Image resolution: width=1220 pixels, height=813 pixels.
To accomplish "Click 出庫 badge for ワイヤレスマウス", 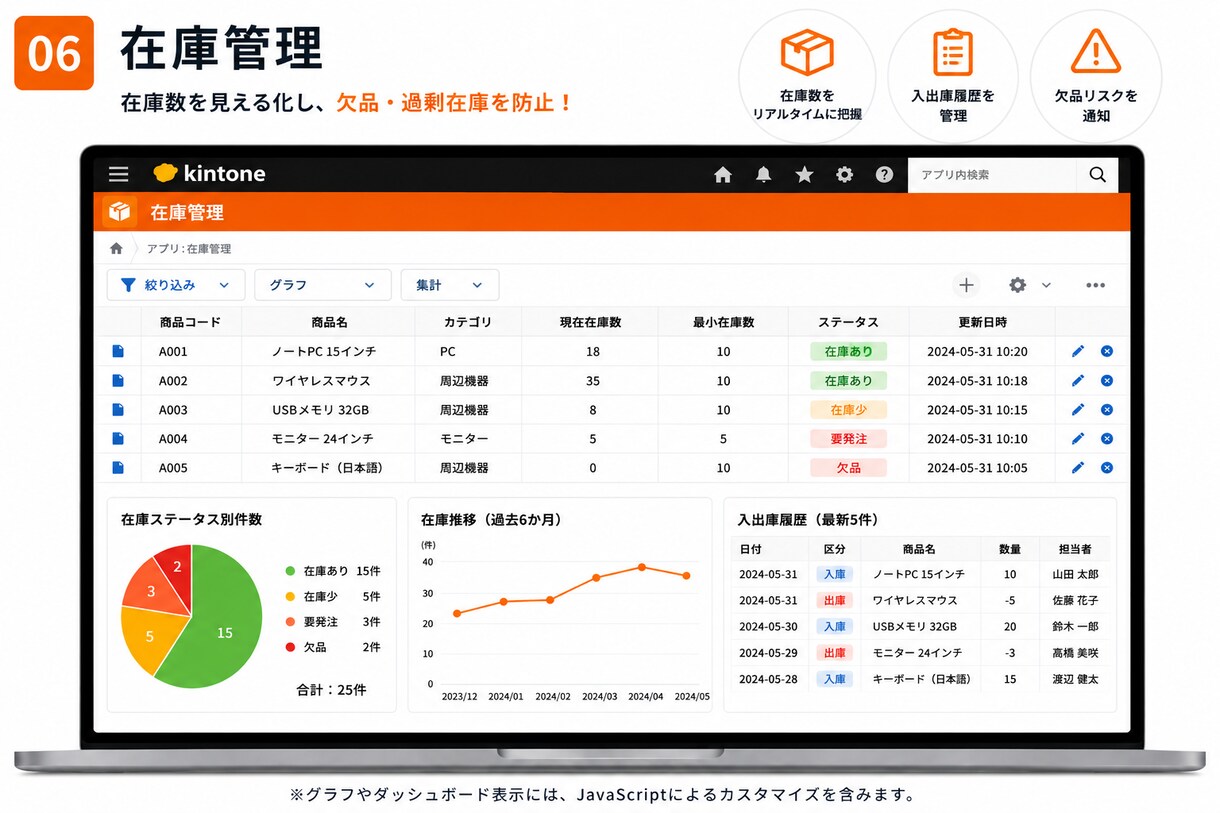I will click(834, 600).
